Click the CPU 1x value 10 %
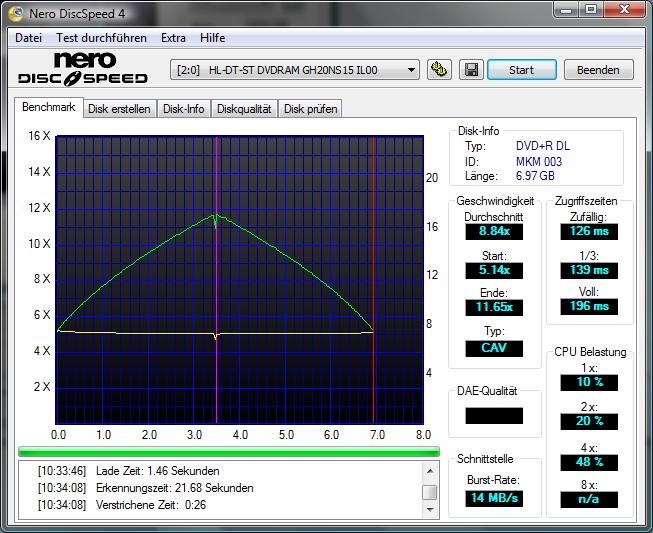The width and height of the screenshot is (653, 533). pyautogui.click(x=589, y=382)
